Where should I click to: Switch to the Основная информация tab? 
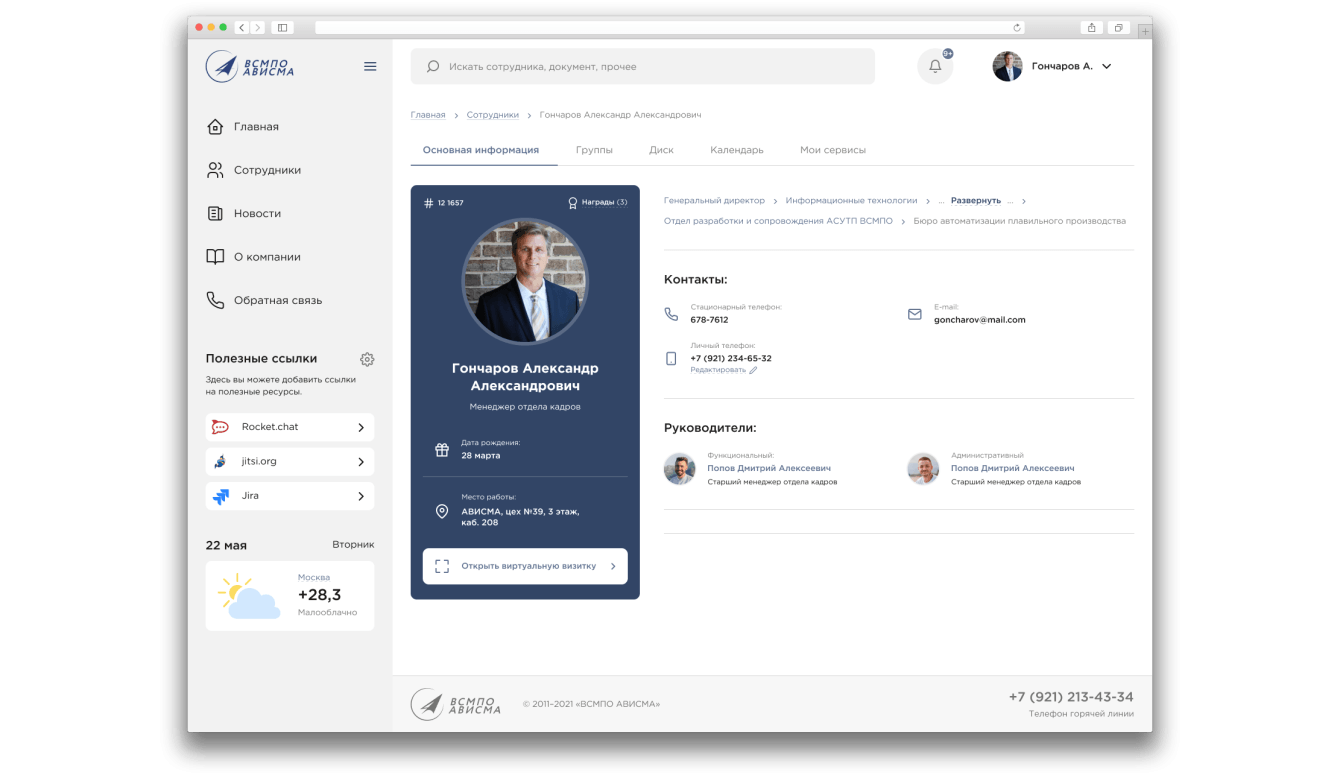click(x=481, y=150)
